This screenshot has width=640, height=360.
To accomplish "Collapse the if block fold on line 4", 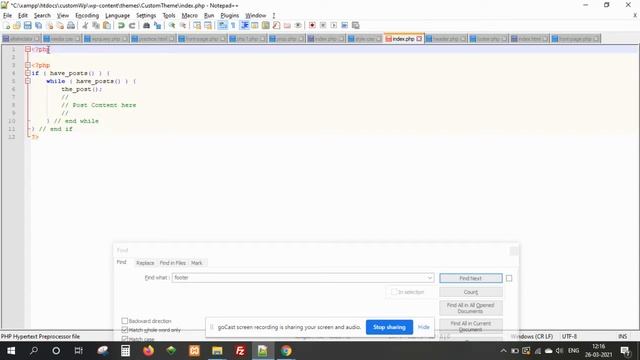I will pyautogui.click(x=28, y=73).
